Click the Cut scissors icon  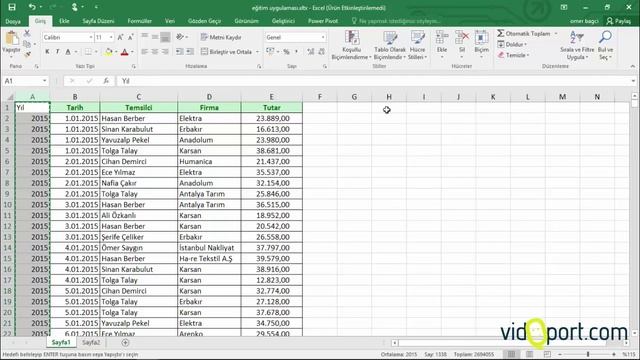(x=27, y=33)
